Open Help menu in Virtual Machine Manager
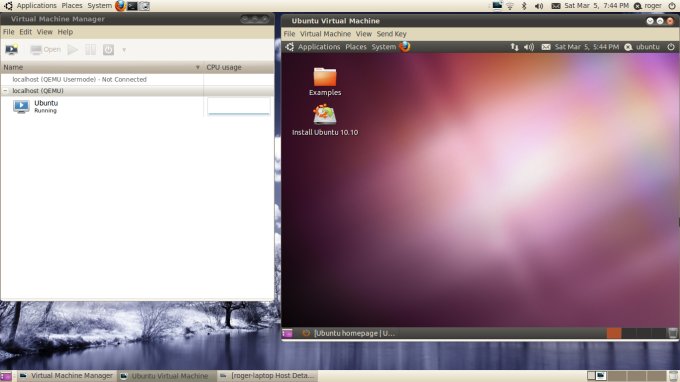680x382 pixels. point(65,32)
